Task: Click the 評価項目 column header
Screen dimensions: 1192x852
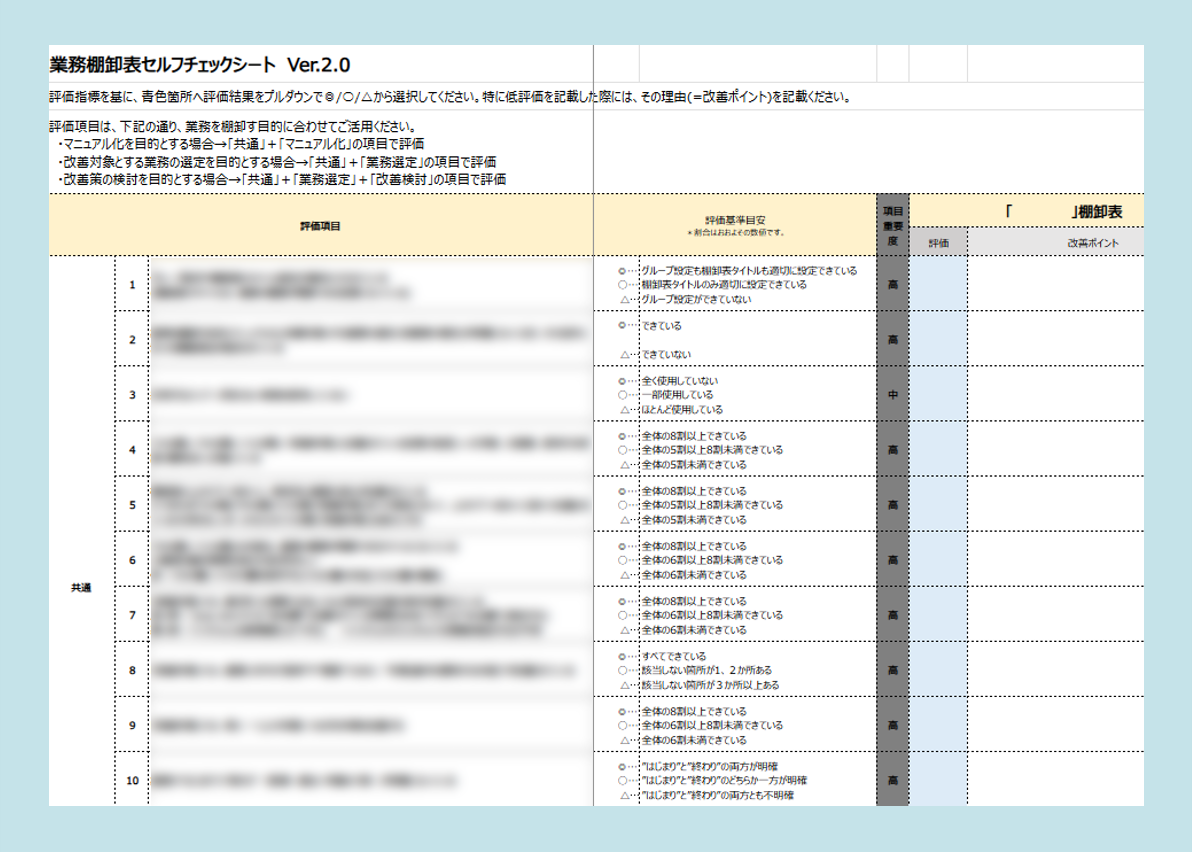Action: [x=321, y=226]
